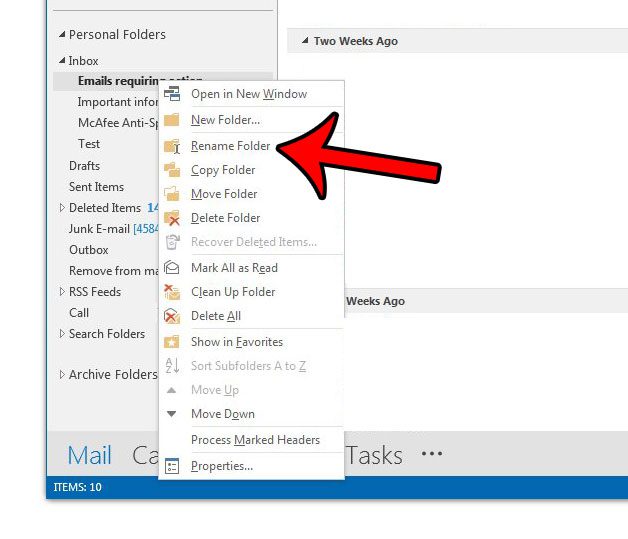Click the New Folder icon in menu
This screenshot has height=539, width=628.
(x=172, y=120)
